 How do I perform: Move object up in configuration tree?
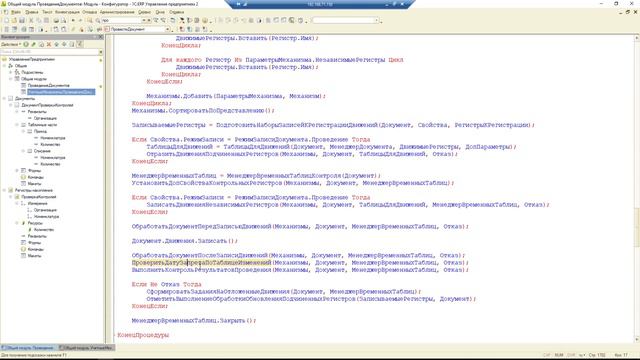point(56,44)
